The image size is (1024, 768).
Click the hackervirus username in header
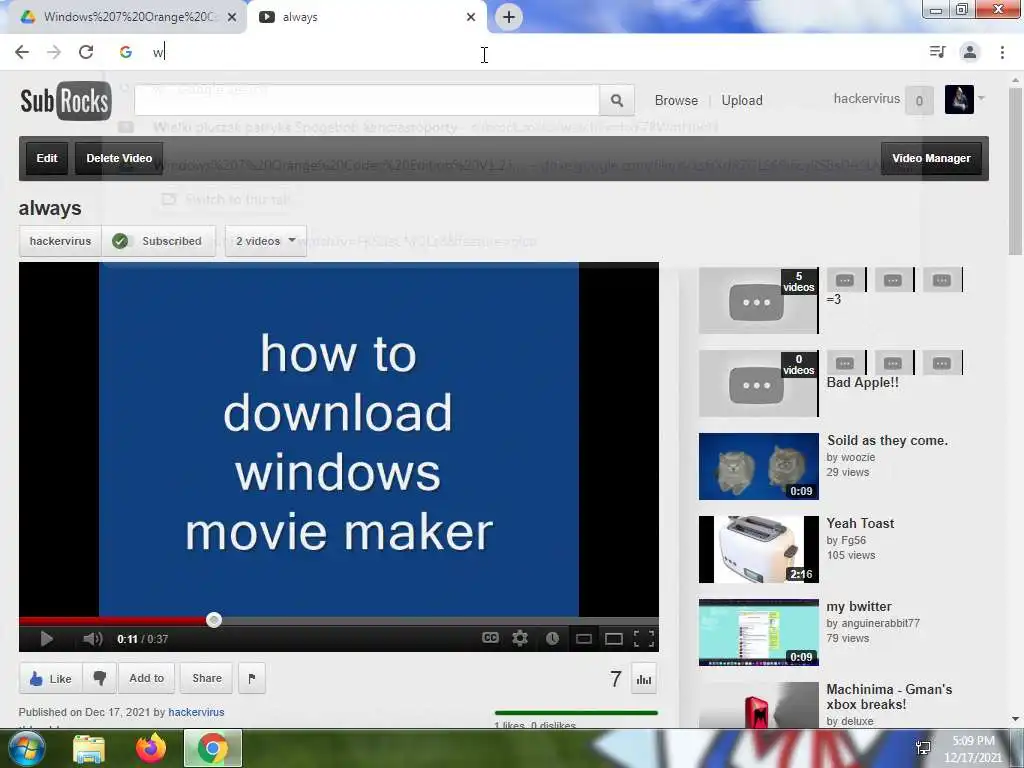[x=867, y=99]
